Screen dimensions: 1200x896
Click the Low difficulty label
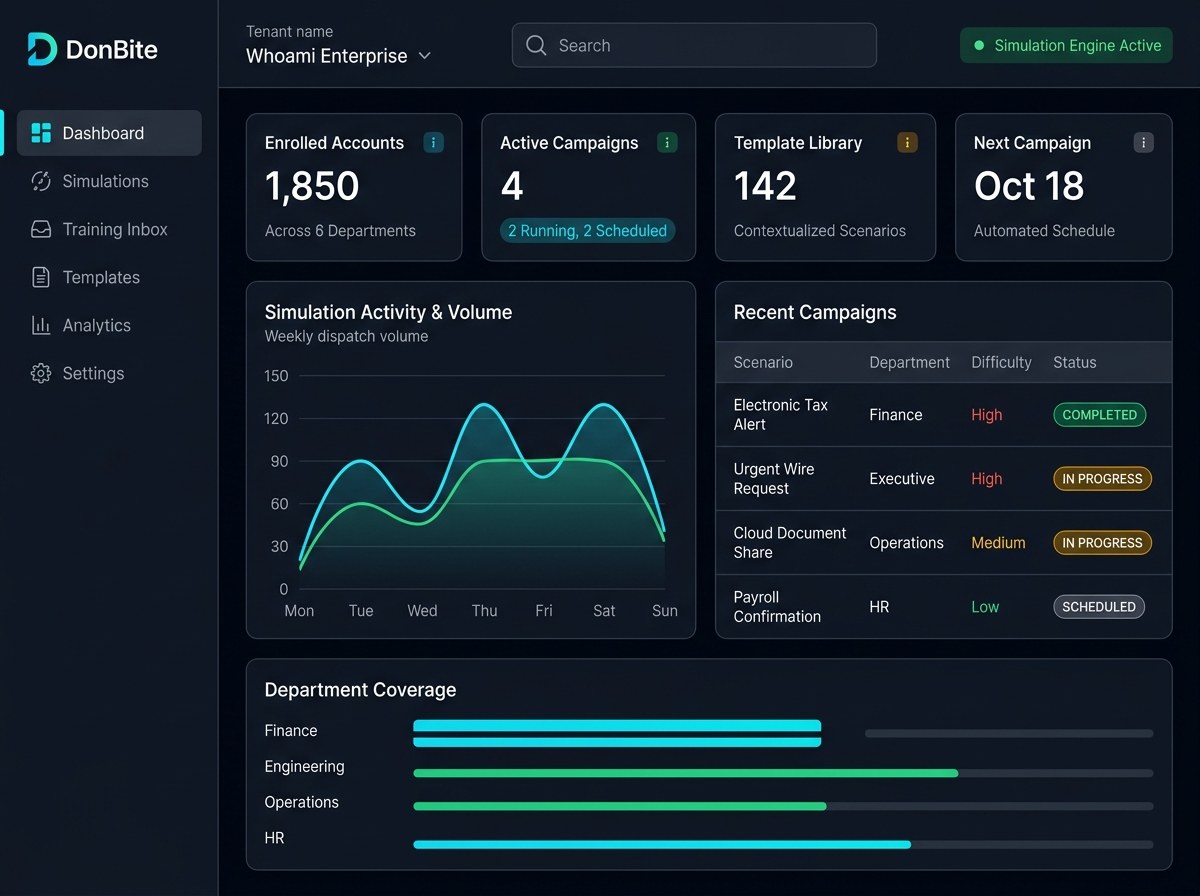985,607
